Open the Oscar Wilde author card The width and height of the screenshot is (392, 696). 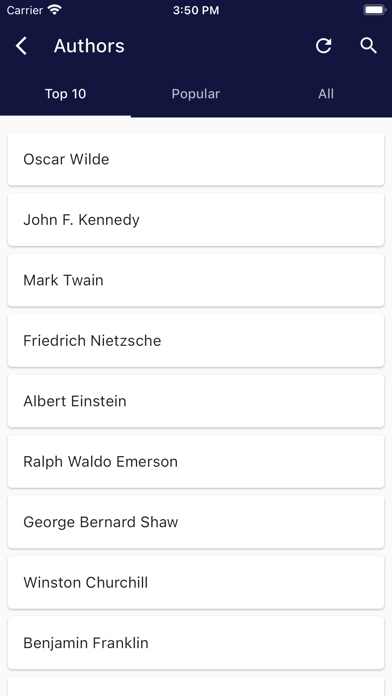(x=196, y=159)
